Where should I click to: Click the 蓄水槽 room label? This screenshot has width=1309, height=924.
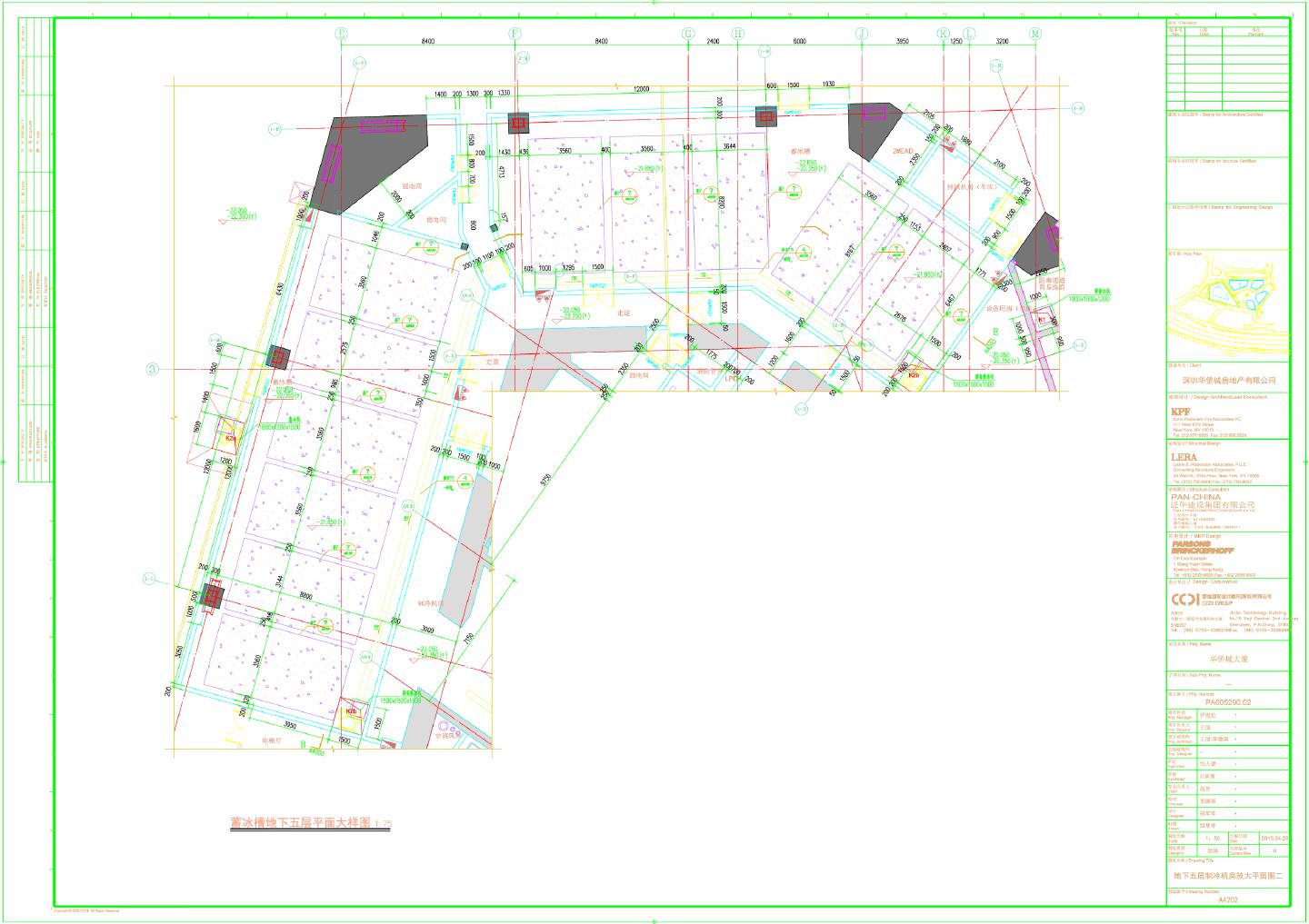point(801,152)
